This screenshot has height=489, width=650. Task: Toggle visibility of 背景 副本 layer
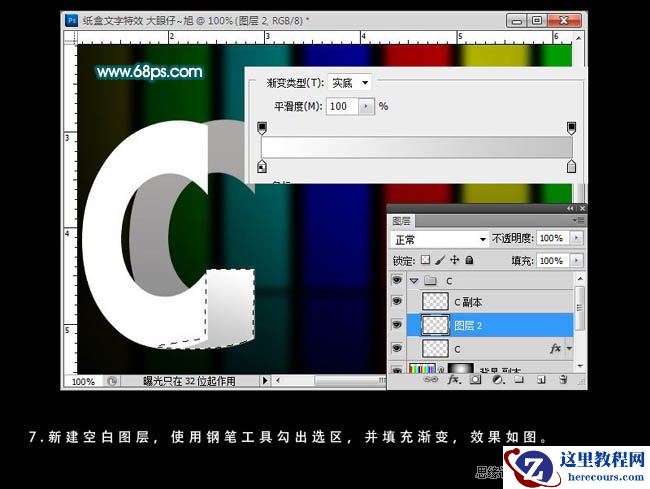397,370
